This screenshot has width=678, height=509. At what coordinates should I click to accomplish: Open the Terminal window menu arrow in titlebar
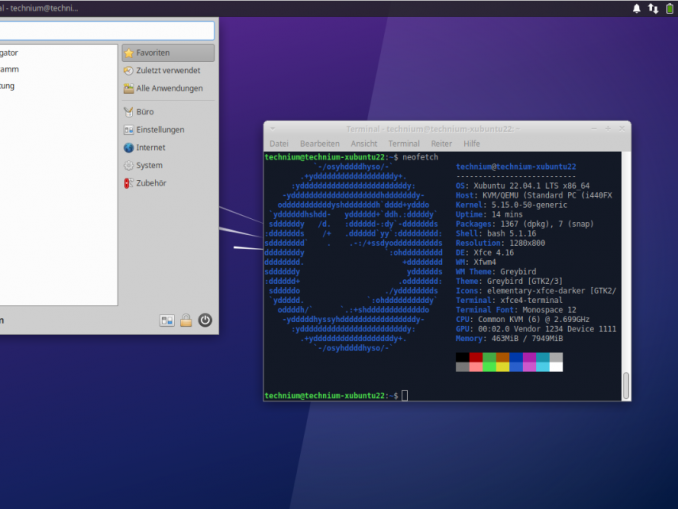(272, 128)
